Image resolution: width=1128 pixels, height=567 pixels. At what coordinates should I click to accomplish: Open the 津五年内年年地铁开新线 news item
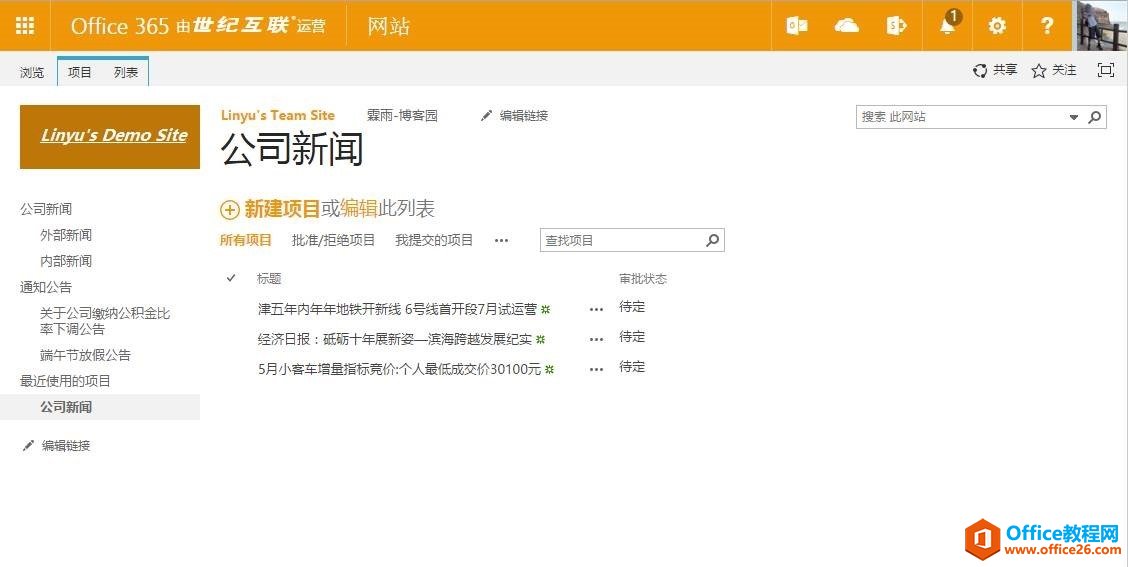click(397, 309)
